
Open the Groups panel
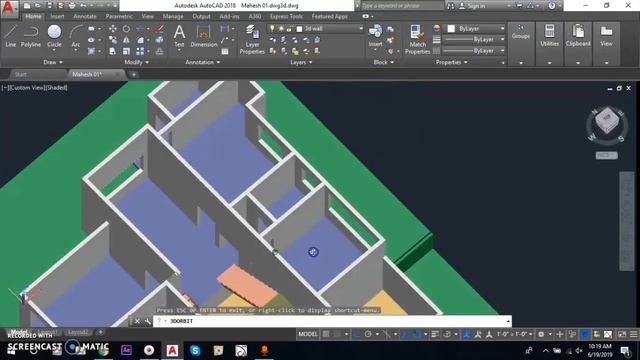[x=521, y=32]
